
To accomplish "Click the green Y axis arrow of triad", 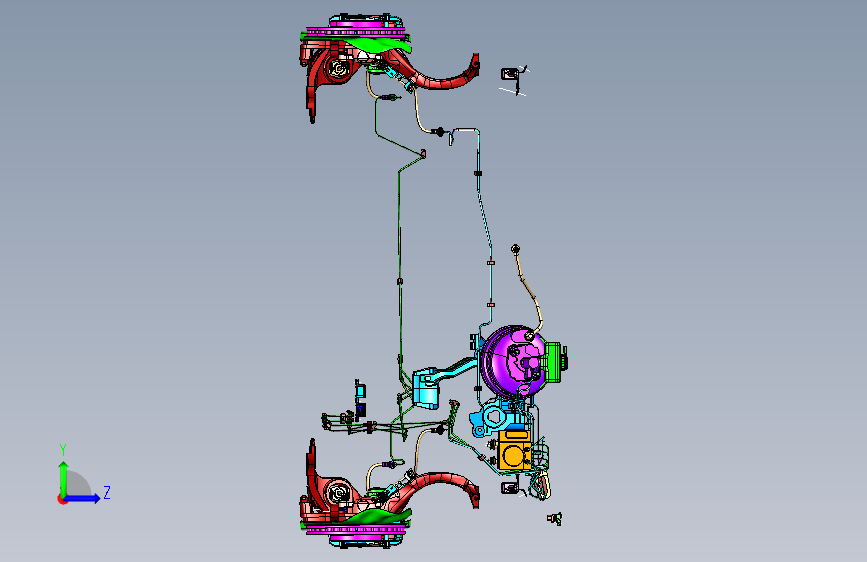I will point(63,477).
